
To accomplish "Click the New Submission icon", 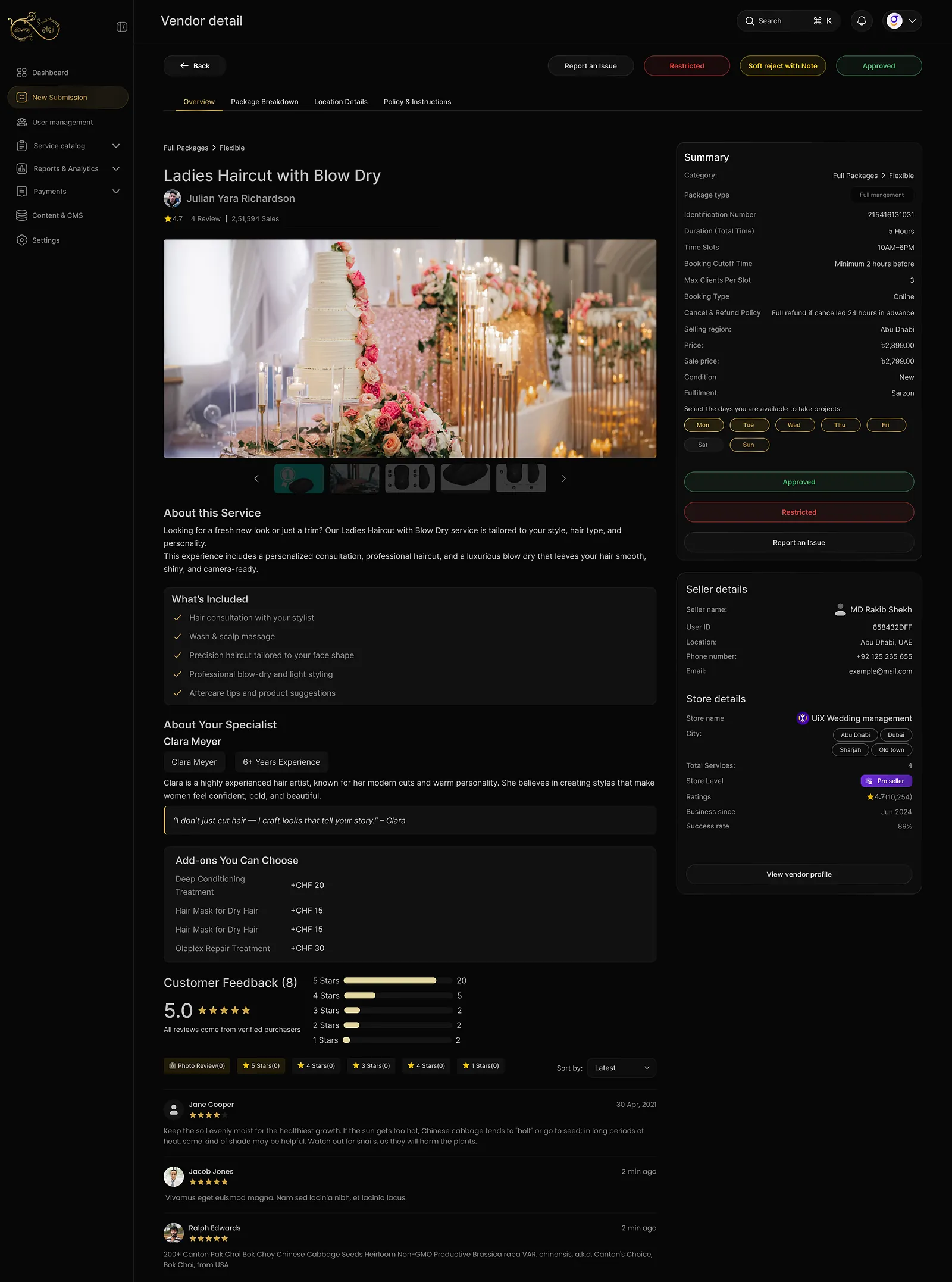I will click(x=22, y=97).
